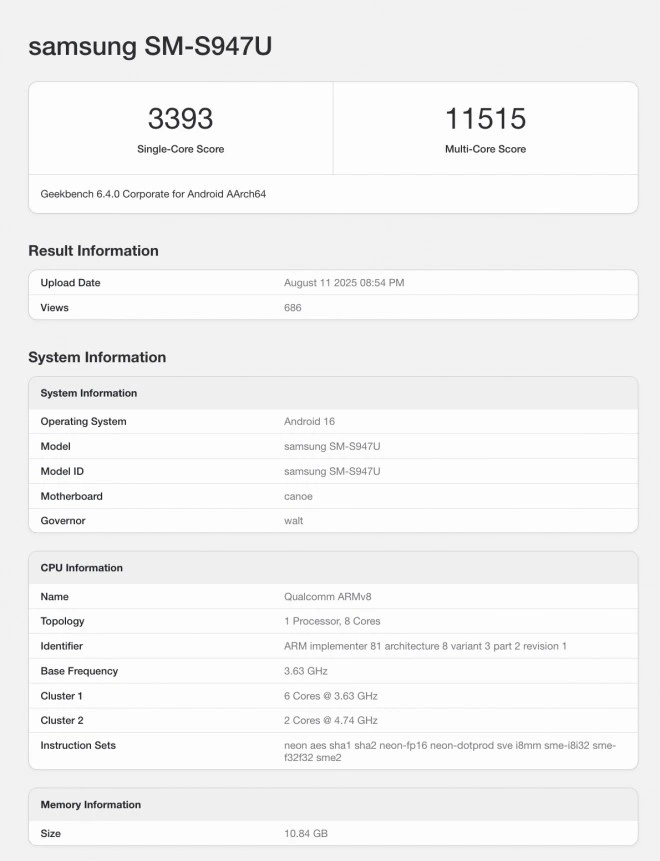Select '2 Cores @ 4.74 GHz' value
The width and height of the screenshot is (660, 861).
click(331, 720)
